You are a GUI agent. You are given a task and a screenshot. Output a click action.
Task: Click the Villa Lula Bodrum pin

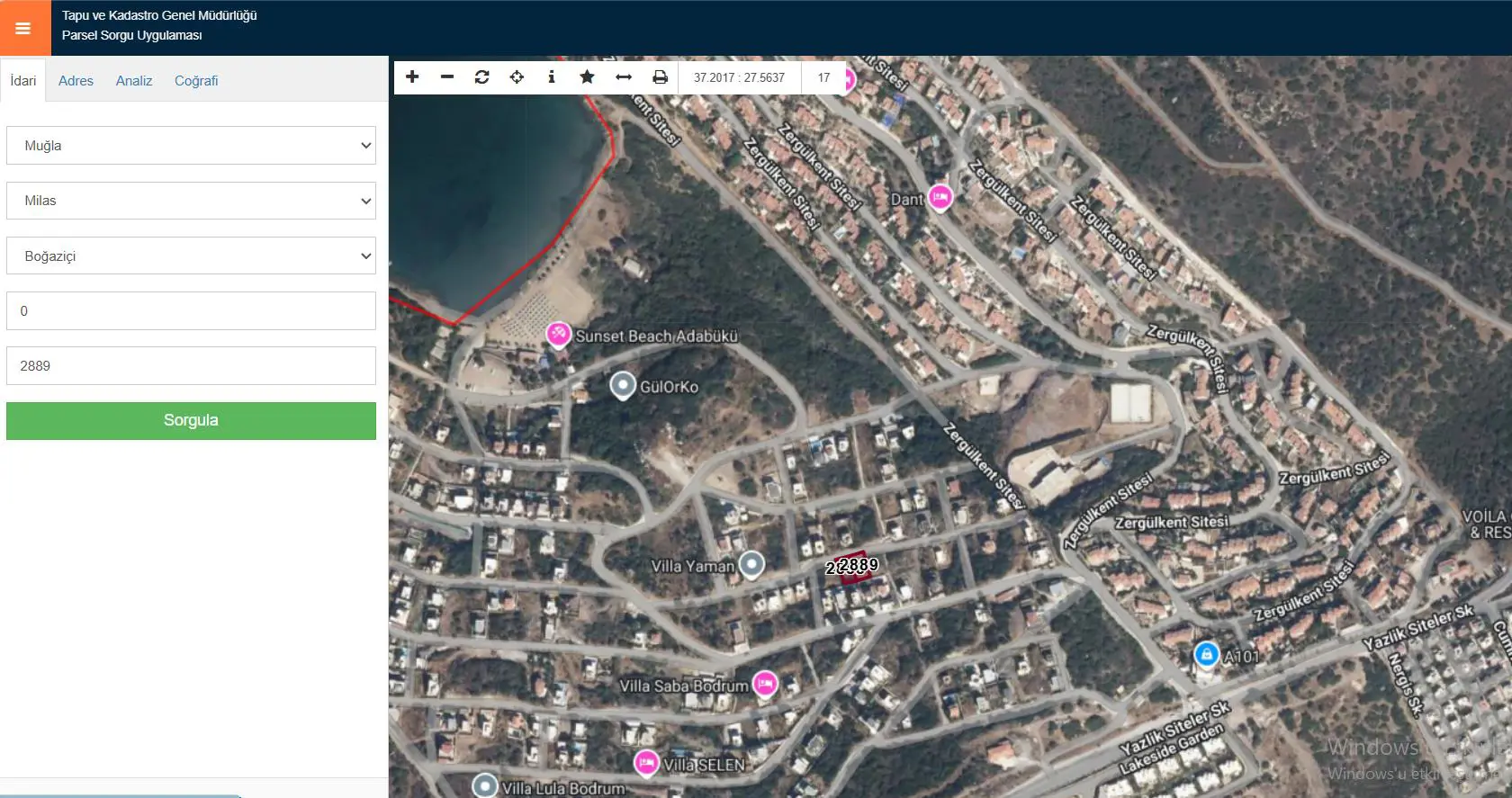pyautogui.click(x=485, y=786)
